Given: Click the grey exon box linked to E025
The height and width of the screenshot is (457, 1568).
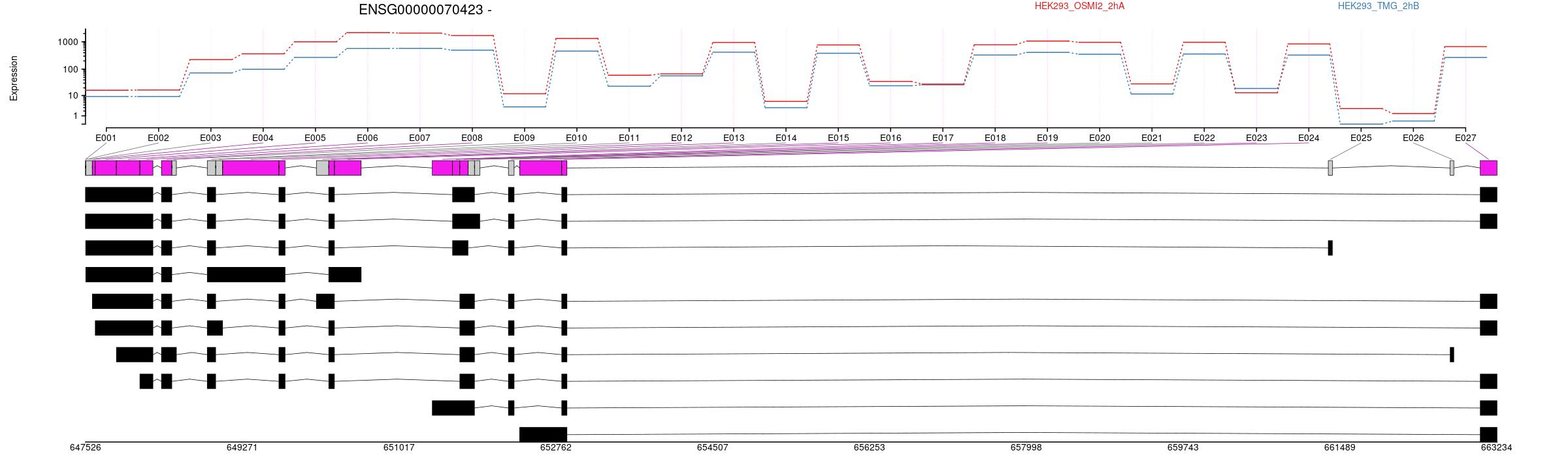Looking at the screenshot, I should [x=1330, y=168].
